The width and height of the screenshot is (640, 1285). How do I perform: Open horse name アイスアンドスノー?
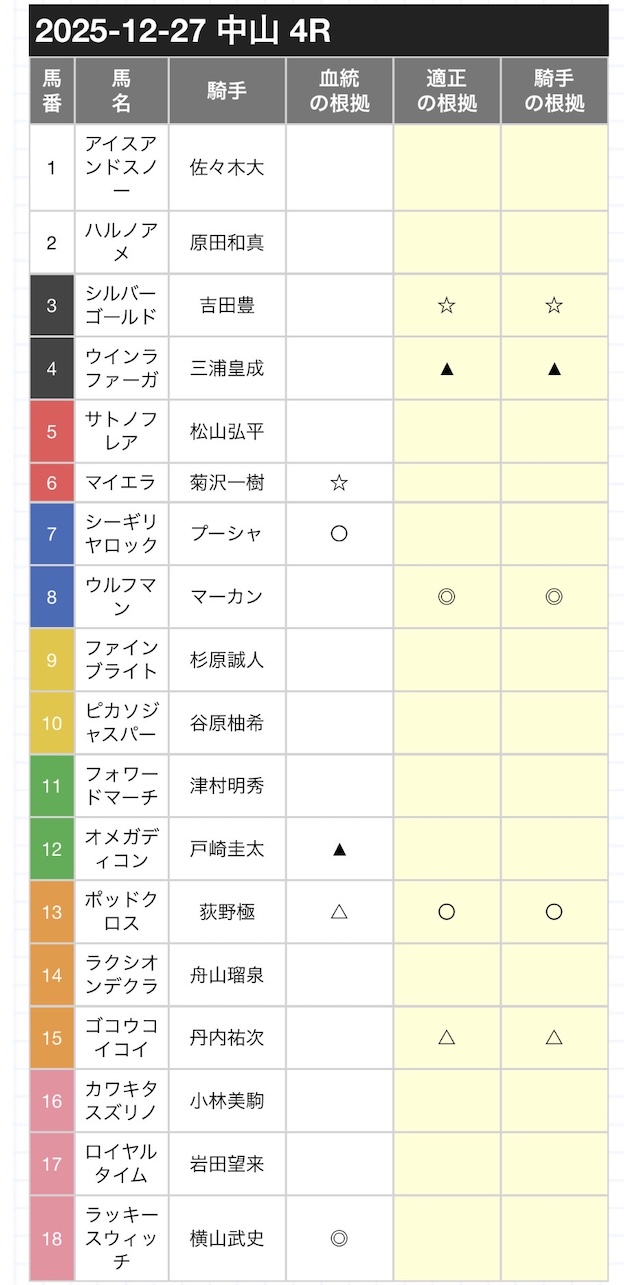(122, 167)
